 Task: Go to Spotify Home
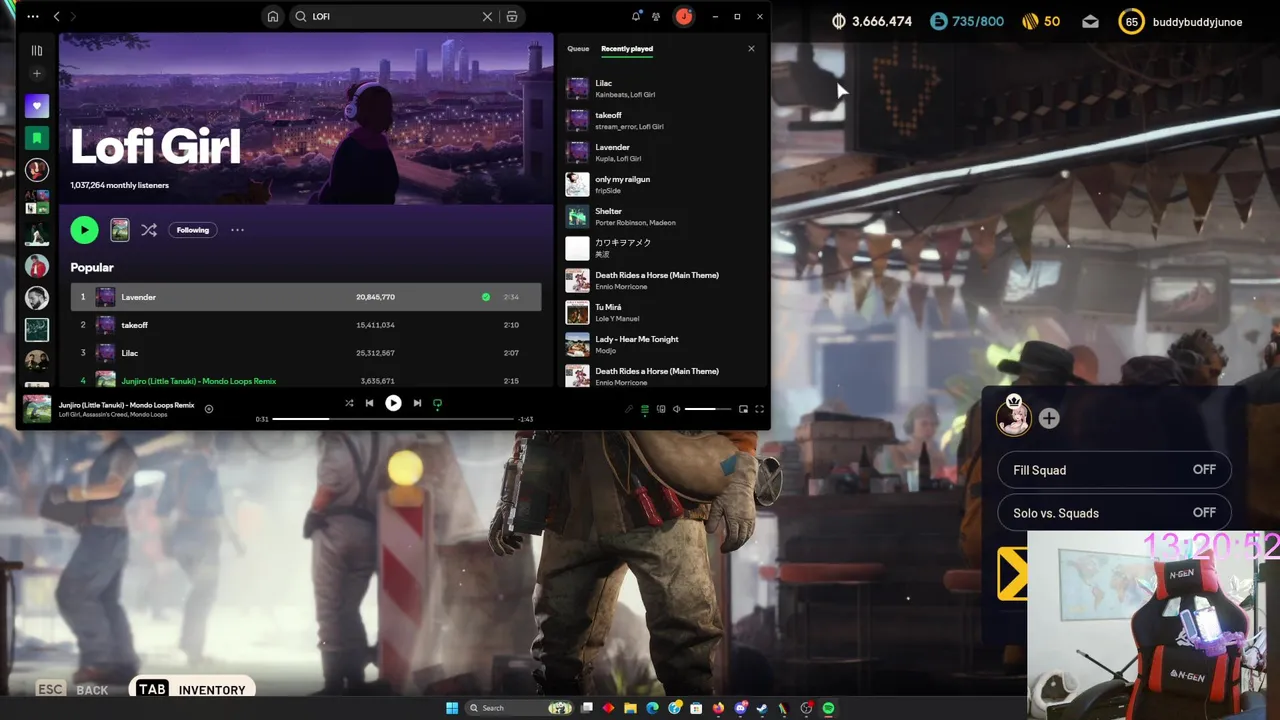273,16
